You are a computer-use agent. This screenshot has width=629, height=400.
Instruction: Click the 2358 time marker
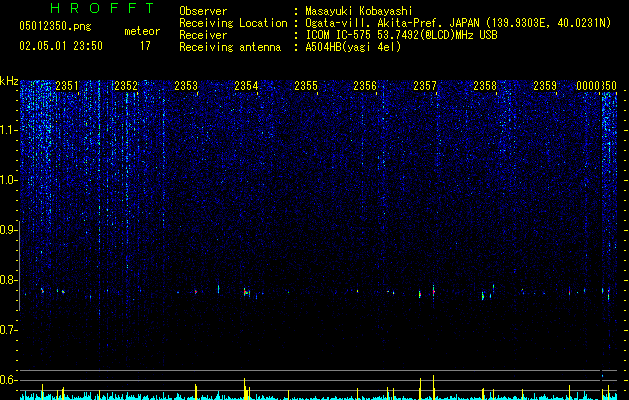click(x=485, y=86)
